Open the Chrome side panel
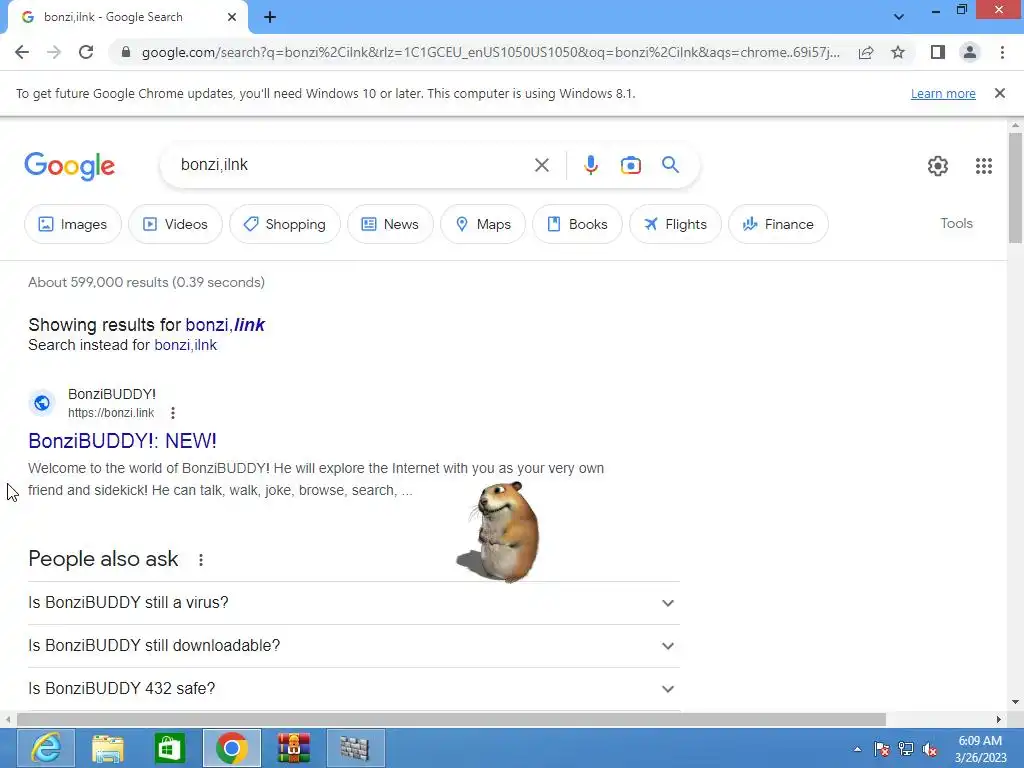 tap(938, 52)
